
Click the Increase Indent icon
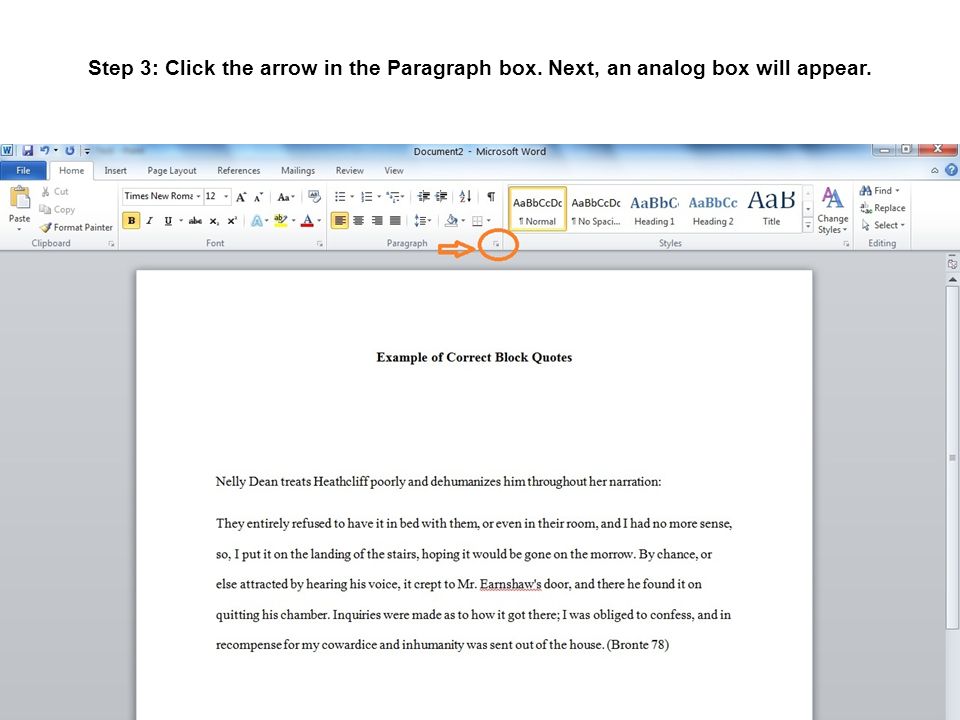tap(441, 197)
